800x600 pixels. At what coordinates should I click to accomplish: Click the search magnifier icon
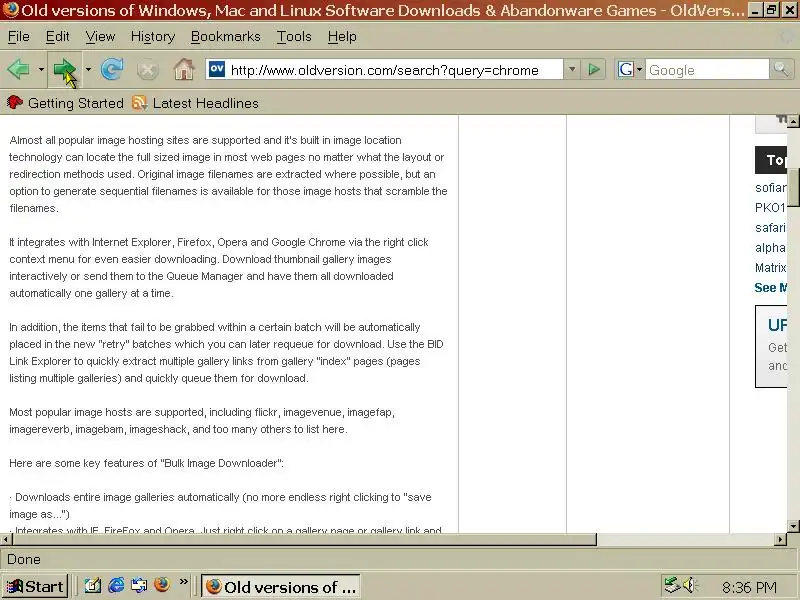781,69
